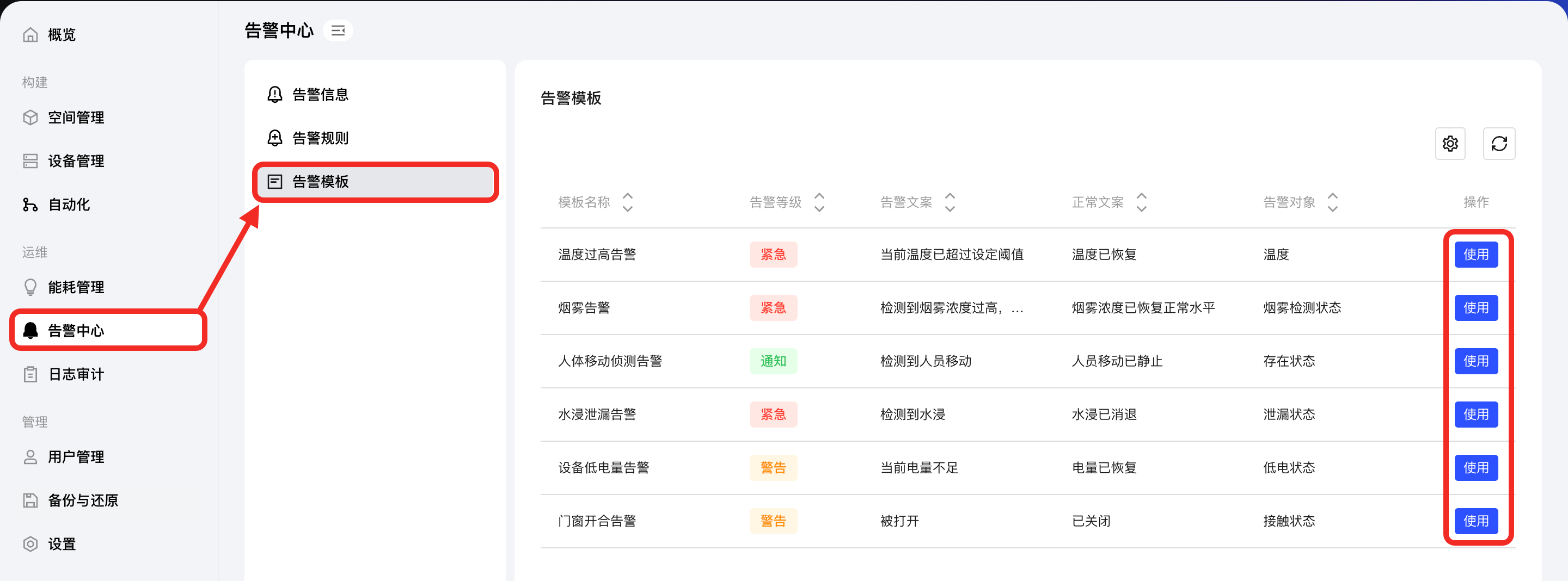Use the 门窗开合告警 template
This screenshot has width=1568, height=581.
(x=1476, y=521)
